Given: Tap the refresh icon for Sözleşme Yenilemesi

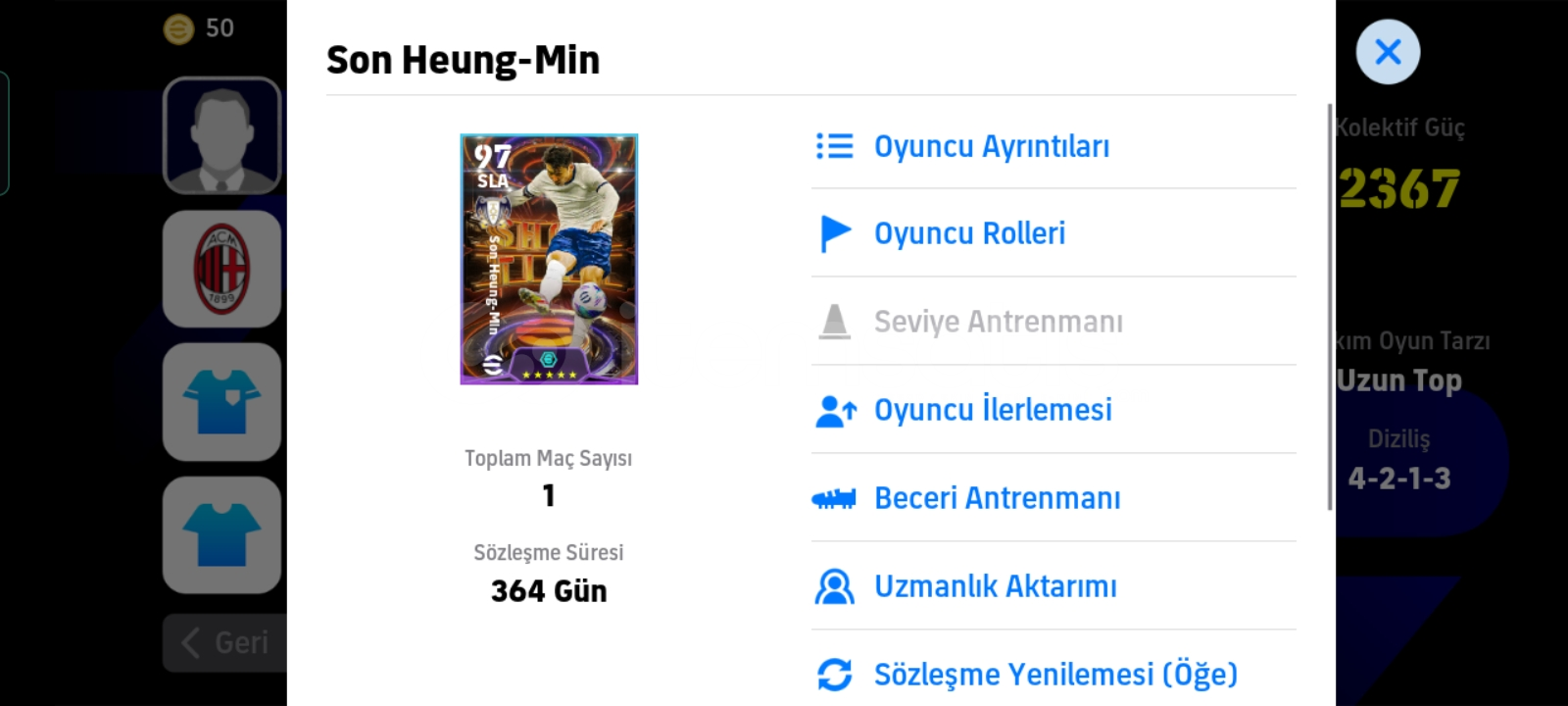Looking at the screenshot, I should coord(835,674).
